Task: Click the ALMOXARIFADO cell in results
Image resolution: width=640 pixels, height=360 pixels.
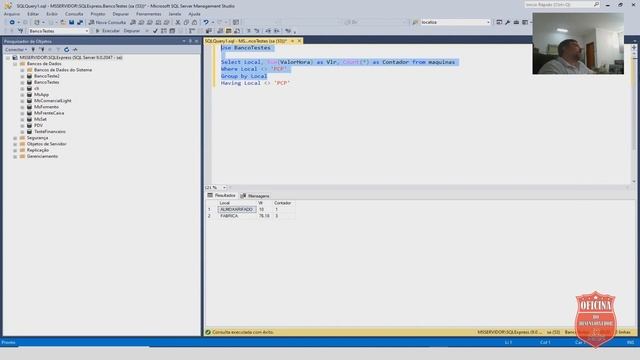Action: 237,209
